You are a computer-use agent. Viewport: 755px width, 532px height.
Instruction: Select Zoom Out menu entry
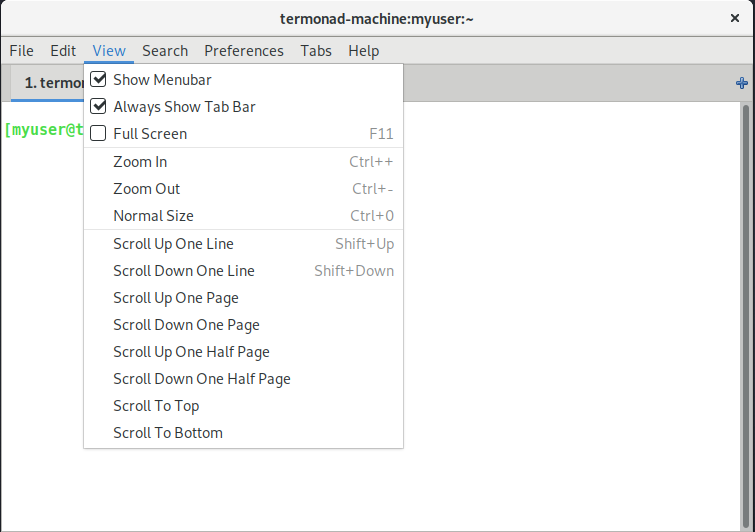(243, 189)
